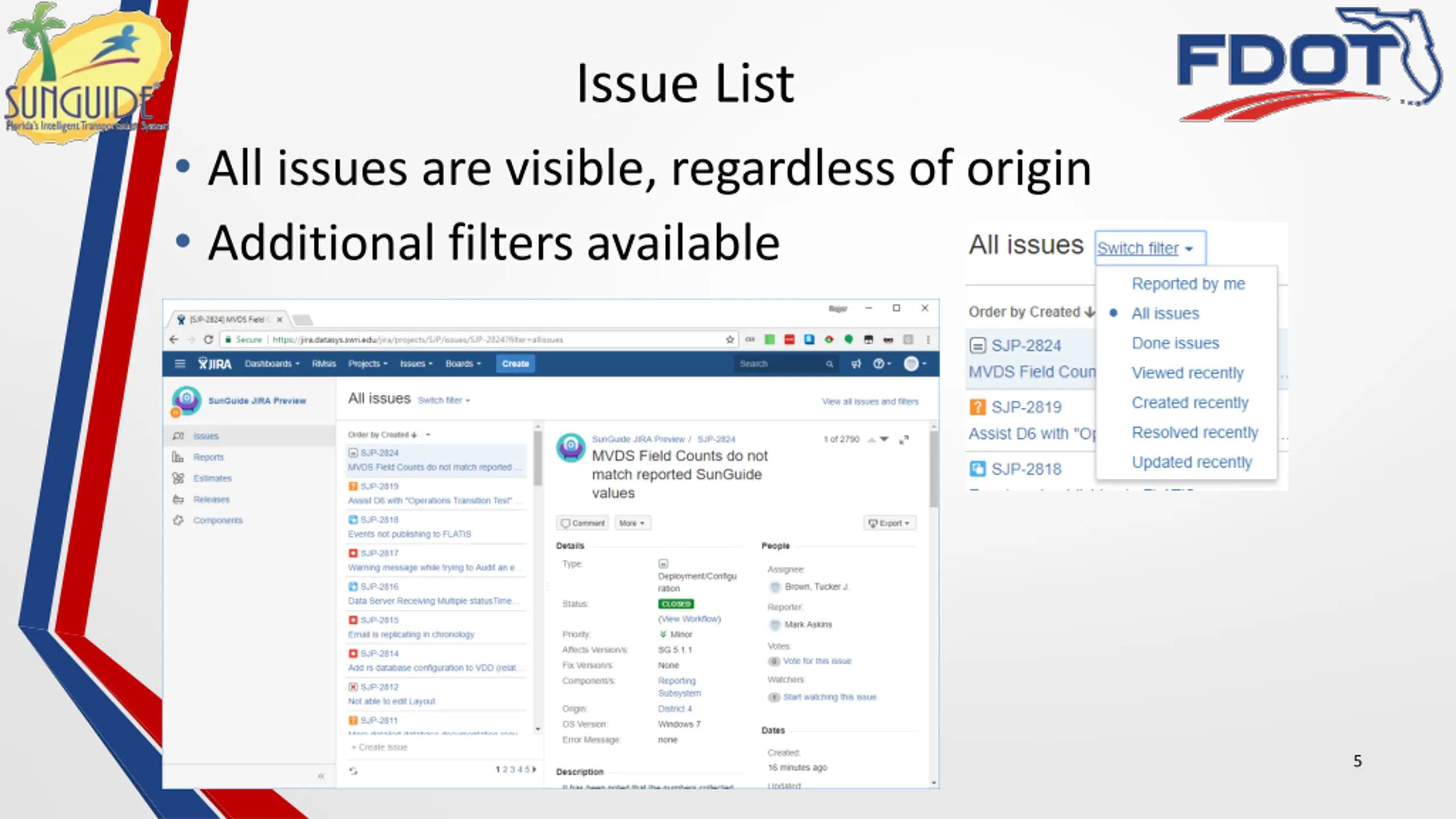Click the Create button
1456x819 pixels.
(x=515, y=363)
